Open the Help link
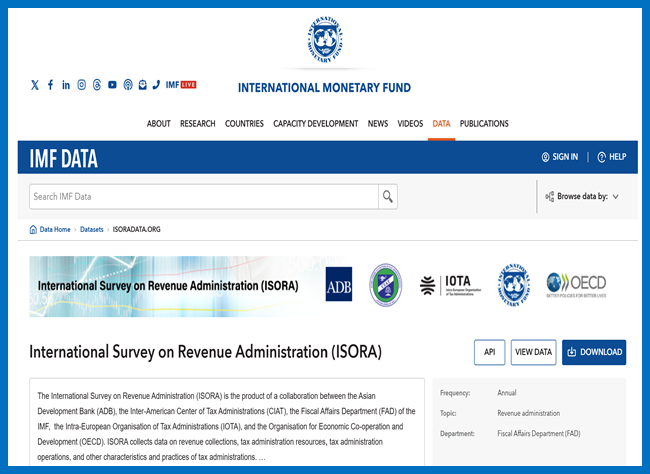This screenshot has height=474, width=650. tap(611, 157)
